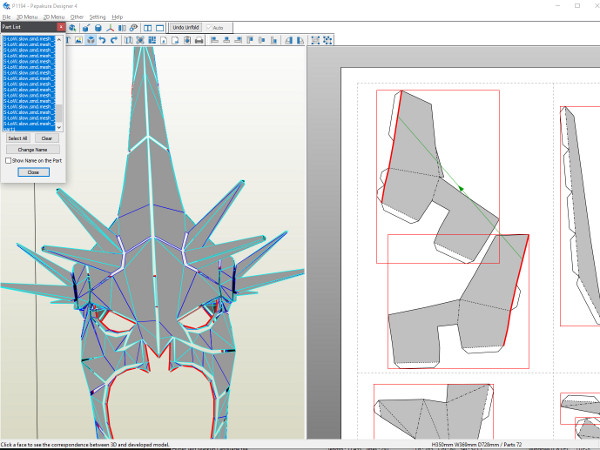Click the fifth align-middle vertical icon
This screenshot has height=450, width=600.
pyautogui.click(x=262, y=40)
